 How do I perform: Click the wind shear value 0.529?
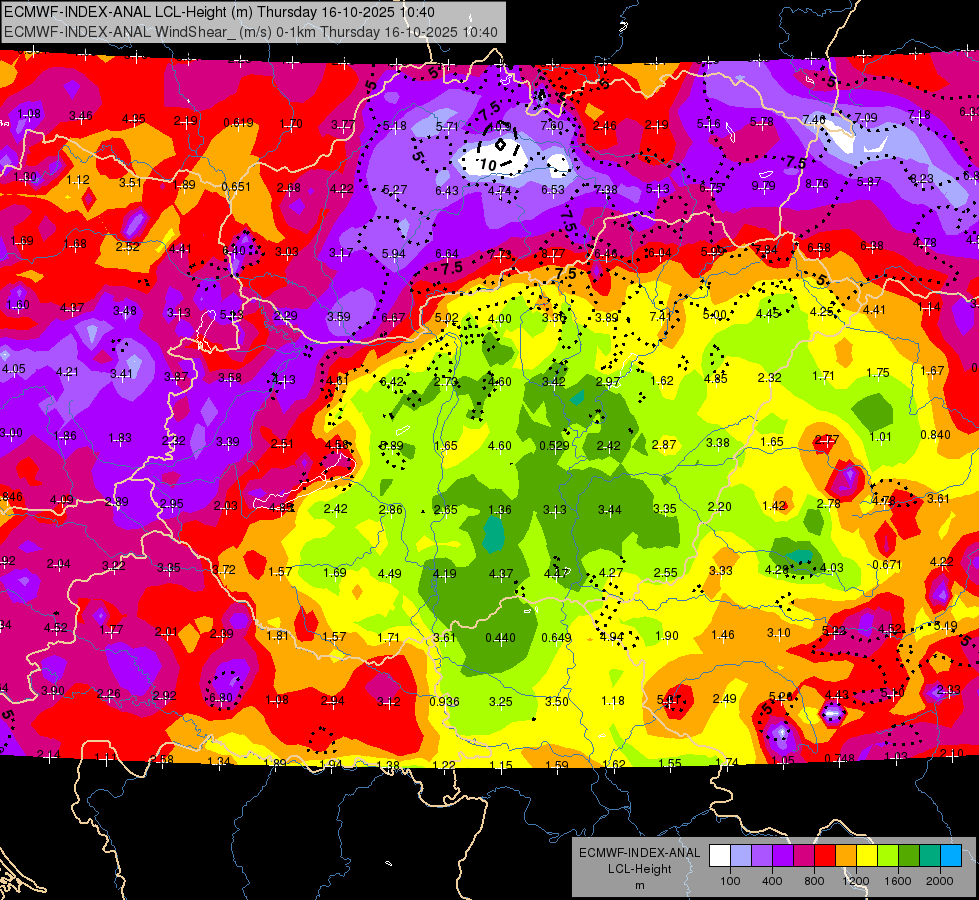554,445
